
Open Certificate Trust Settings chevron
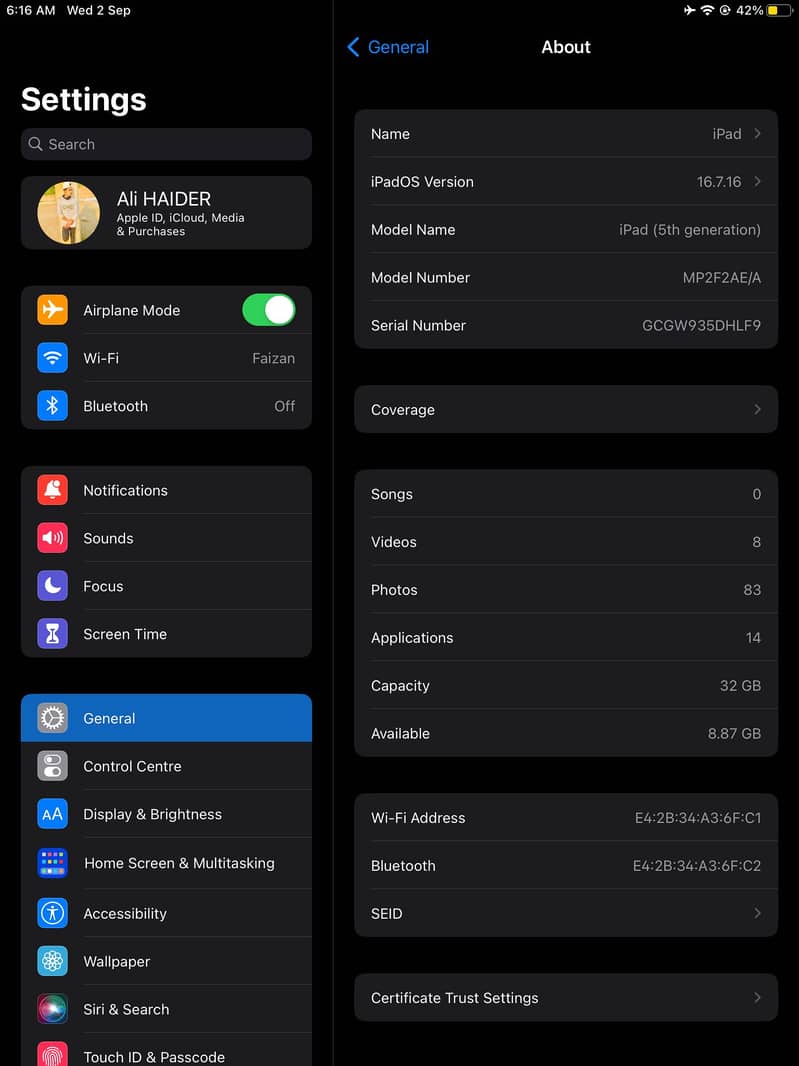[757, 997]
